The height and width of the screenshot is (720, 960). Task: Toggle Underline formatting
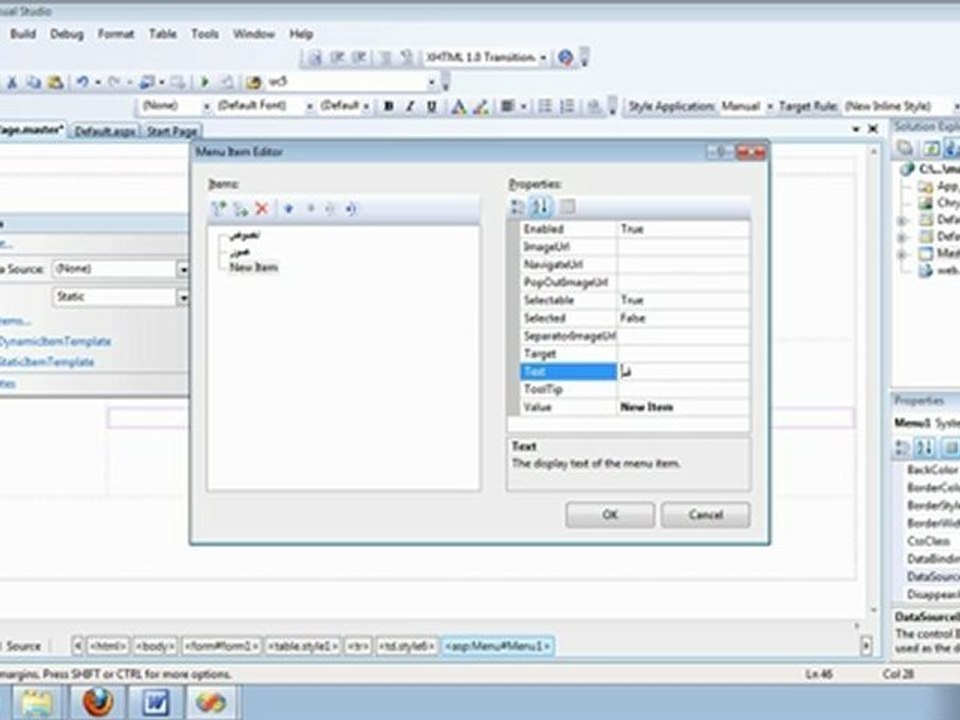432,107
